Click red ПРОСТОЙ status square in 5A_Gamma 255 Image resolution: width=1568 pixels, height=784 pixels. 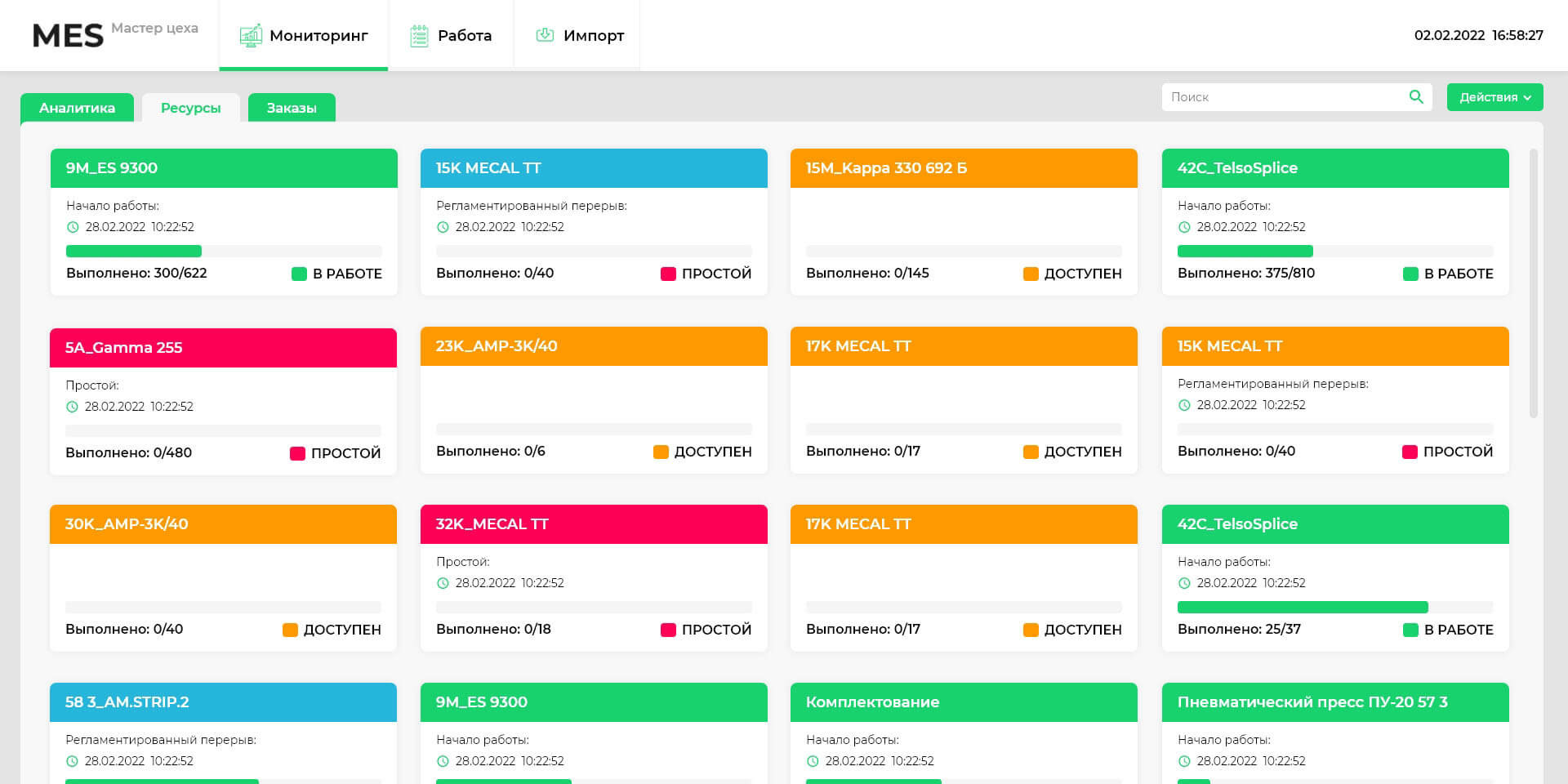297,453
